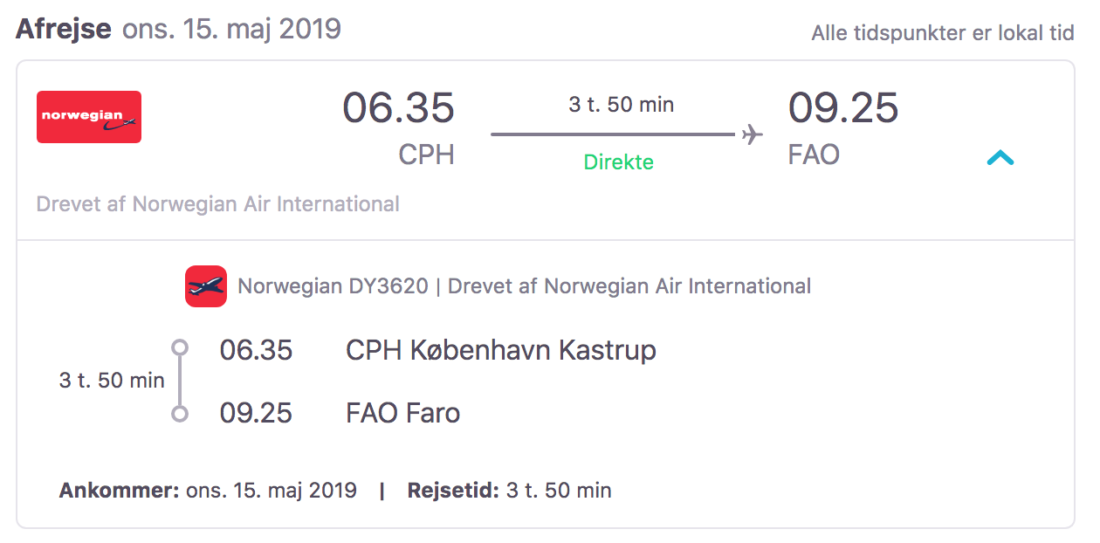Screen dimensions: 1100x543
Task: Click the duration label above the route line
Action: [621, 104]
